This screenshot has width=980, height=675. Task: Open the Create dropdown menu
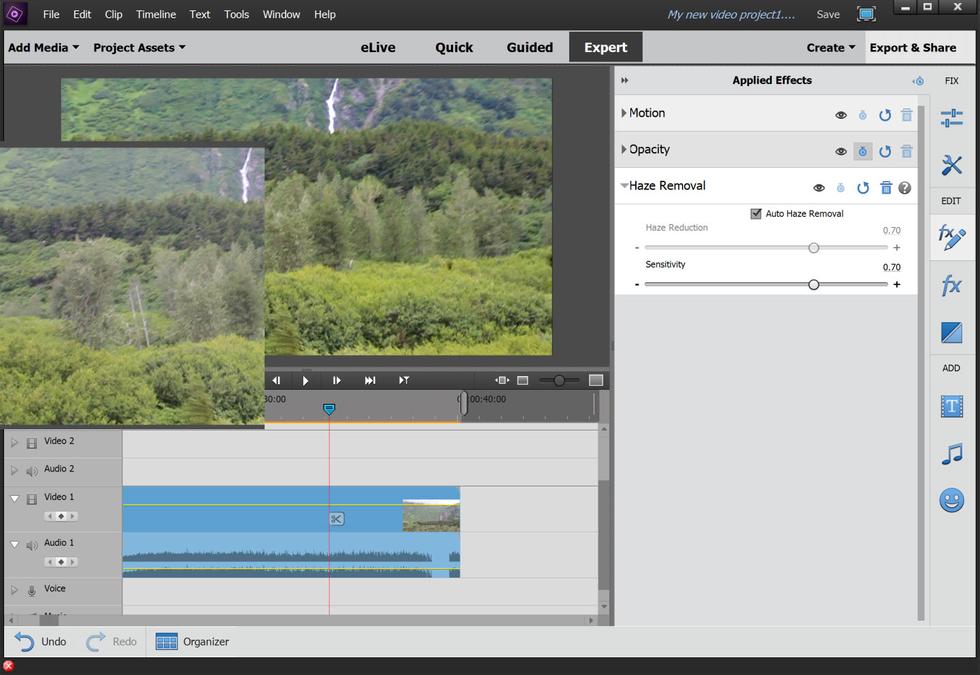(831, 47)
